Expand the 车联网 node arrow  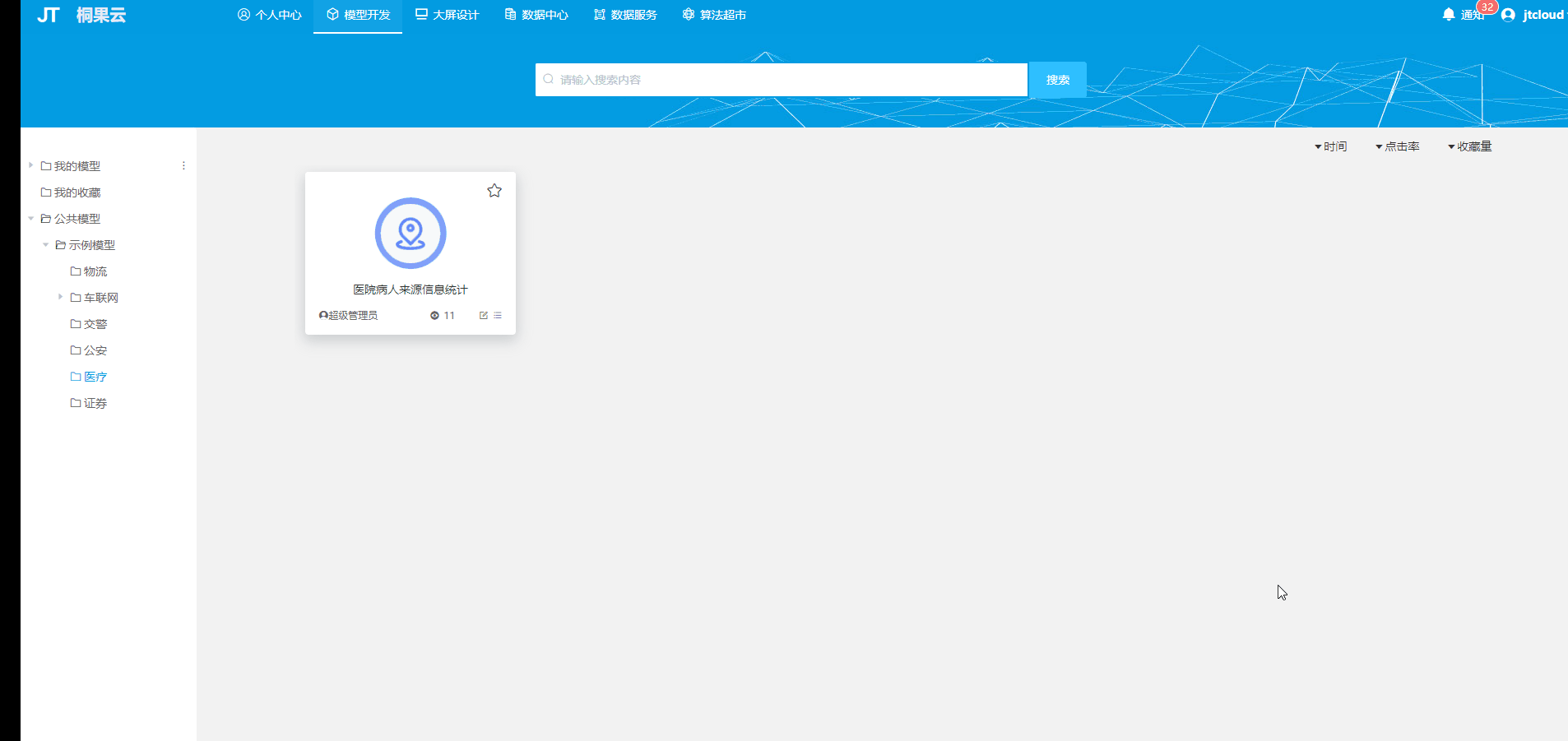[x=60, y=297]
